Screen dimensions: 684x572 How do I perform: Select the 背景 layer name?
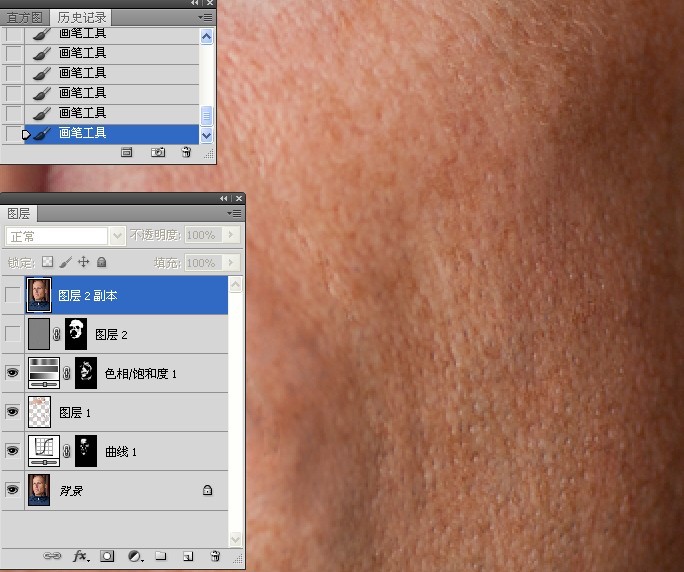point(71,491)
